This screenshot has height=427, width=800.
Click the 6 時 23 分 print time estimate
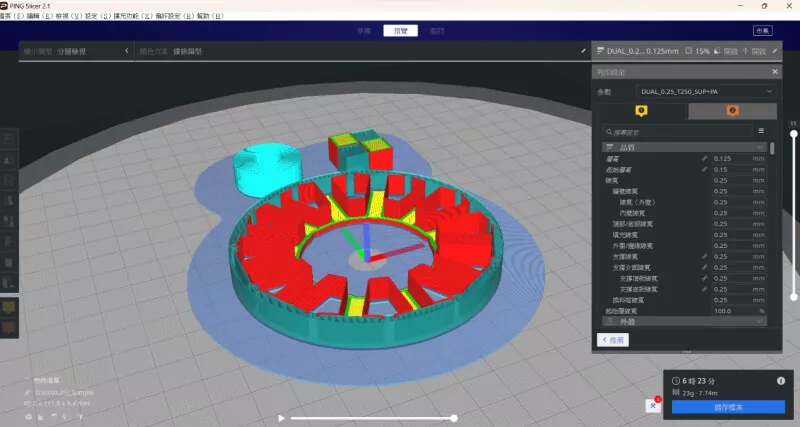(x=698, y=381)
